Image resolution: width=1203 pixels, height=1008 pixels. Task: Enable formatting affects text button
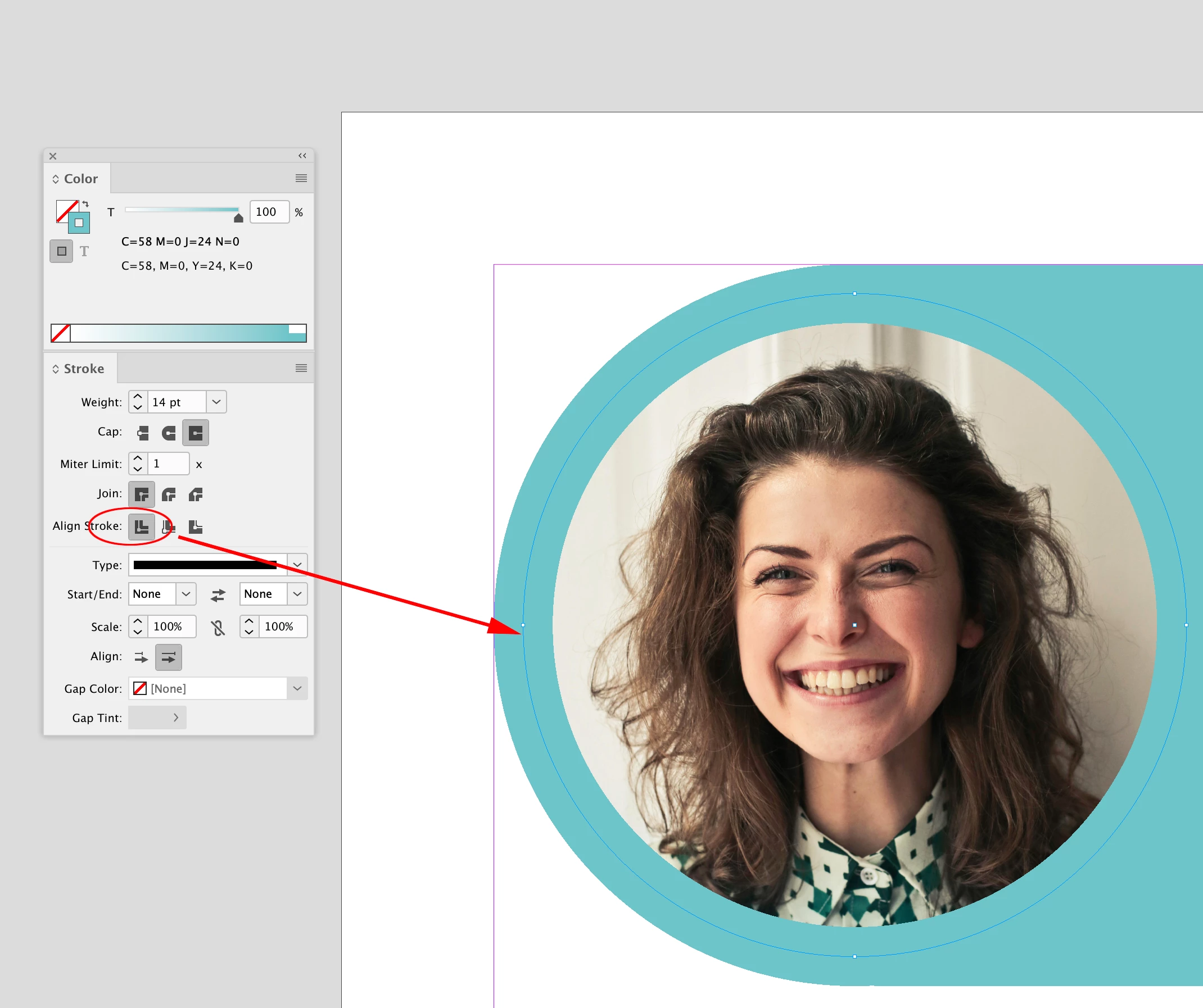point(84,251)
